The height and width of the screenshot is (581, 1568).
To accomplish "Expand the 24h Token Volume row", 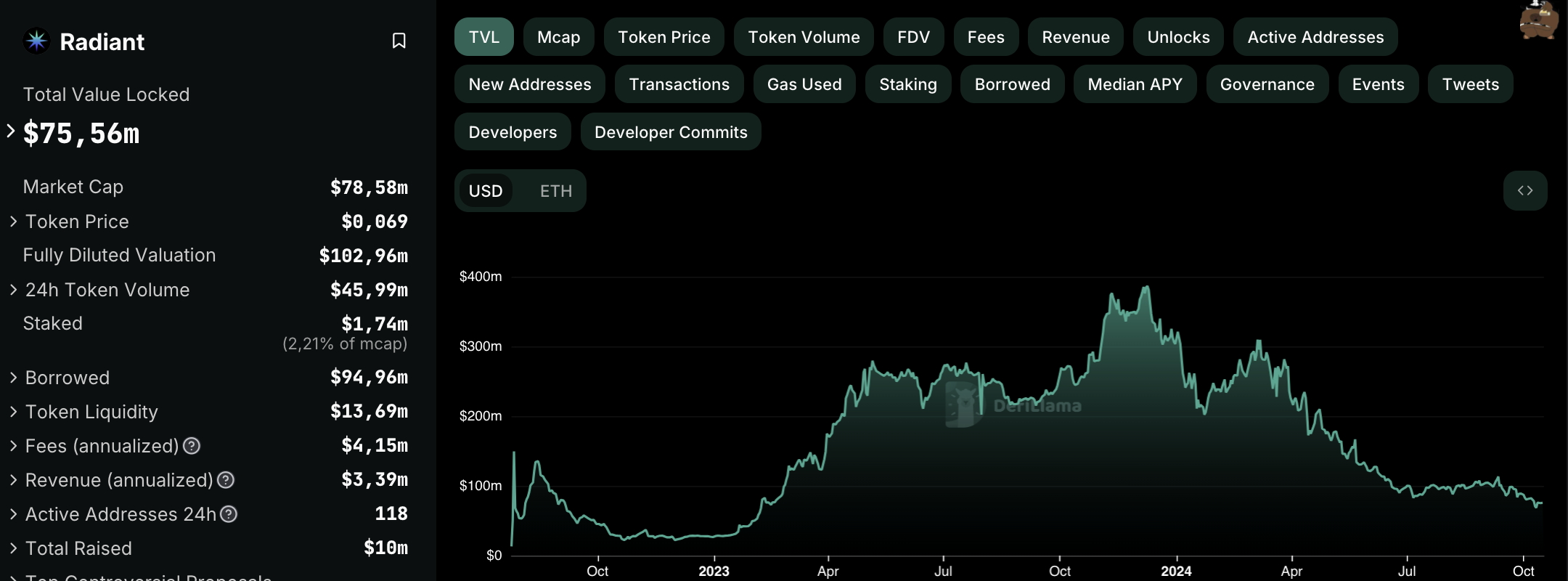I will click(13, 290).
